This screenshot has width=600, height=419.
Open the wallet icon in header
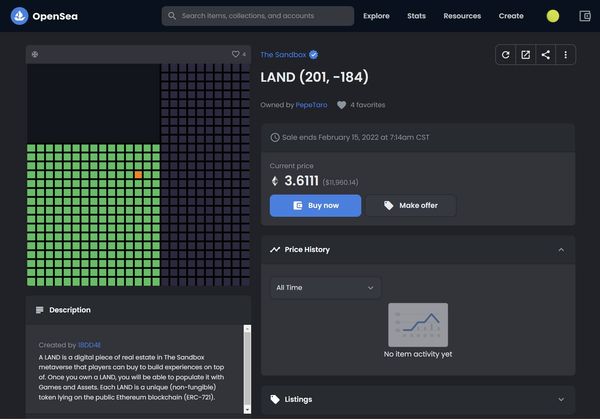coord(586,16)
